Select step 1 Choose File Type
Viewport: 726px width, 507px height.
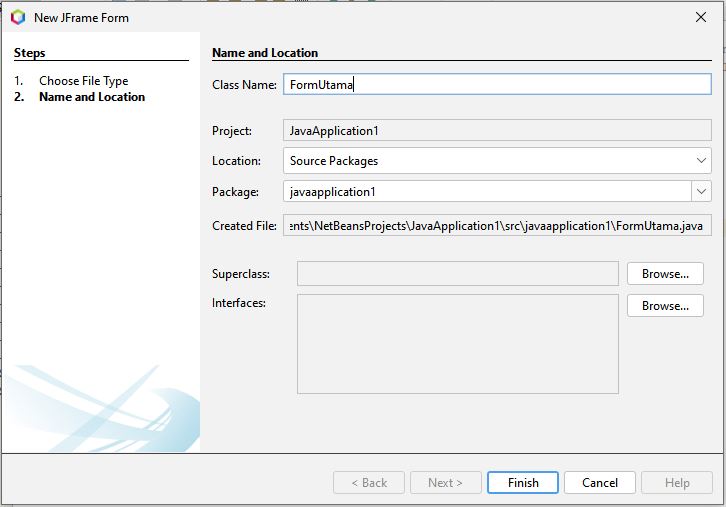click(x=83, y=81)
